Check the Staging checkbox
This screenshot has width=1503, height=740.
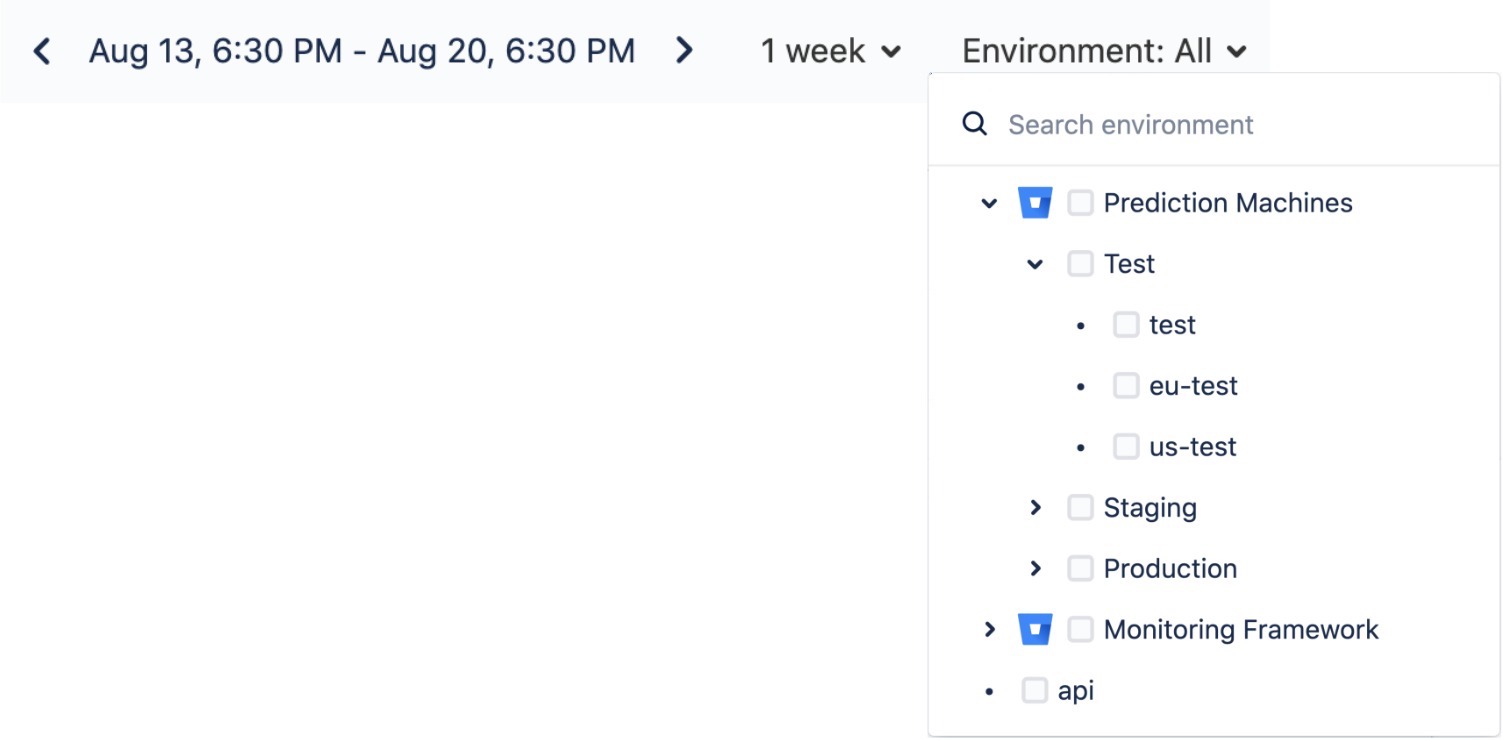[1080, 508]
